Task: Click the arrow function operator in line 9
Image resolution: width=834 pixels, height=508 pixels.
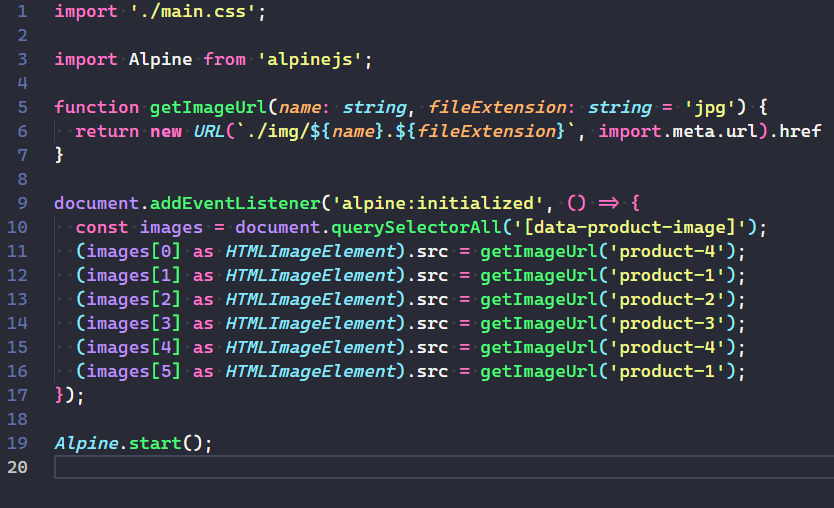Action: pos(608,203)
